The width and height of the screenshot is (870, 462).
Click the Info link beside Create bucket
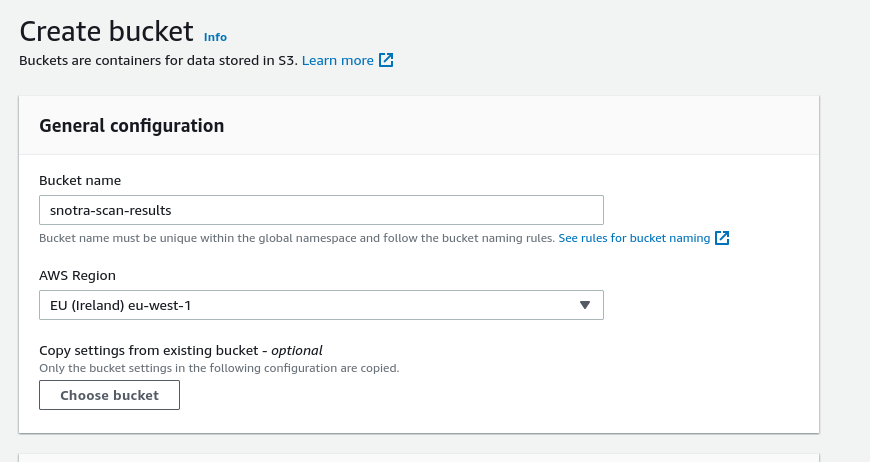click(215, 37)
